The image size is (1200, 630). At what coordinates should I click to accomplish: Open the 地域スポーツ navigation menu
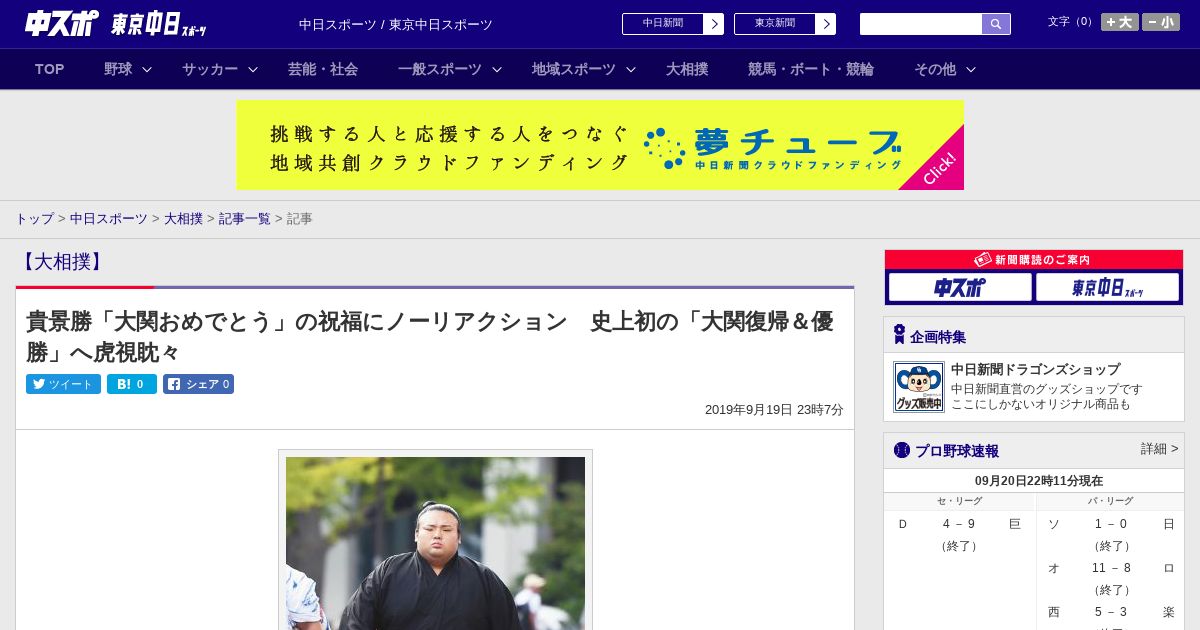[x=574, y=69]
